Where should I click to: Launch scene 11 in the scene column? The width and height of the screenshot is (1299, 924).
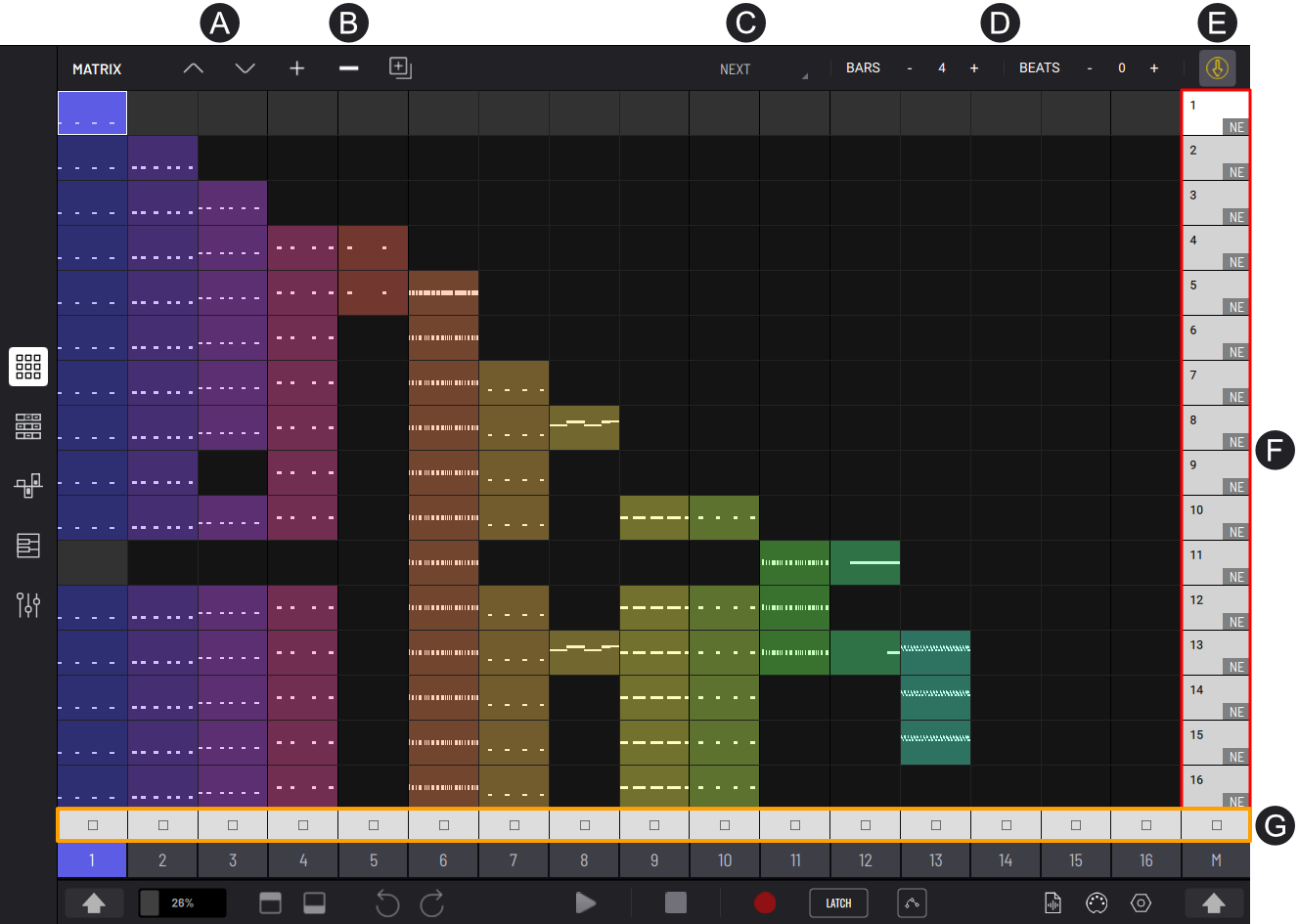[x=1216, y=563]
